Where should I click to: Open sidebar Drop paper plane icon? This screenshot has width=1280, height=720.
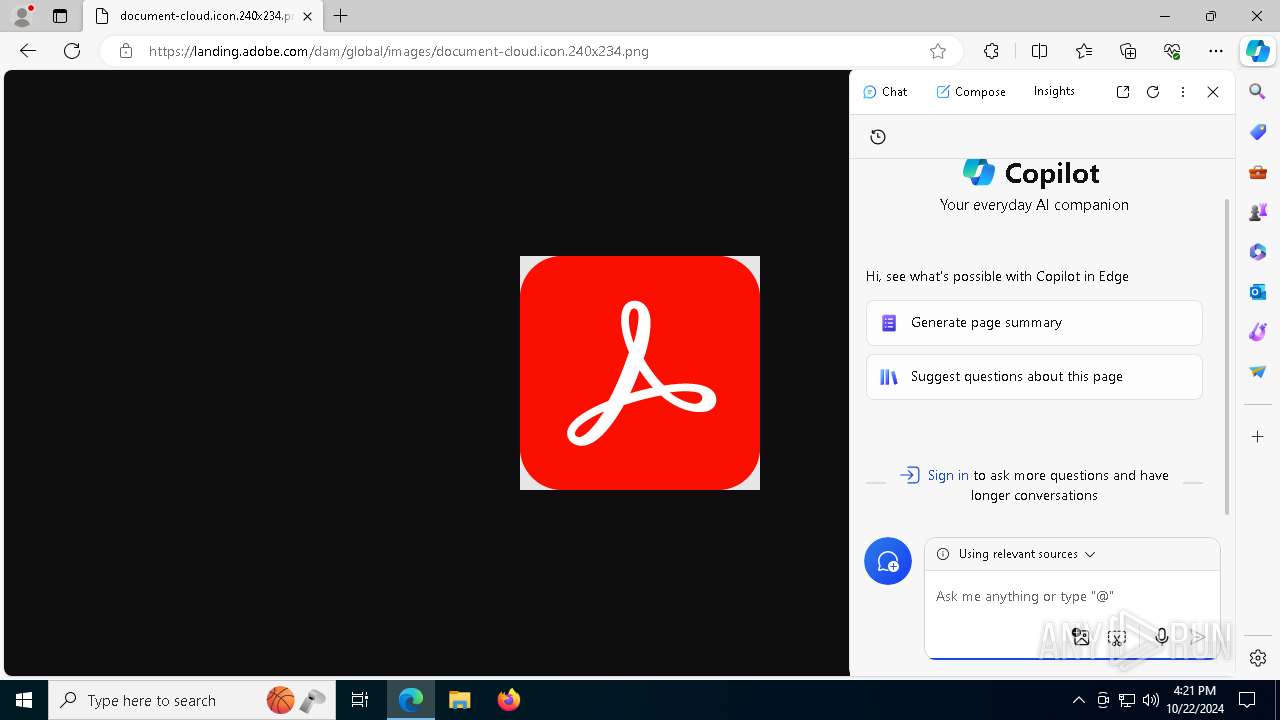tap(1258, 372)
